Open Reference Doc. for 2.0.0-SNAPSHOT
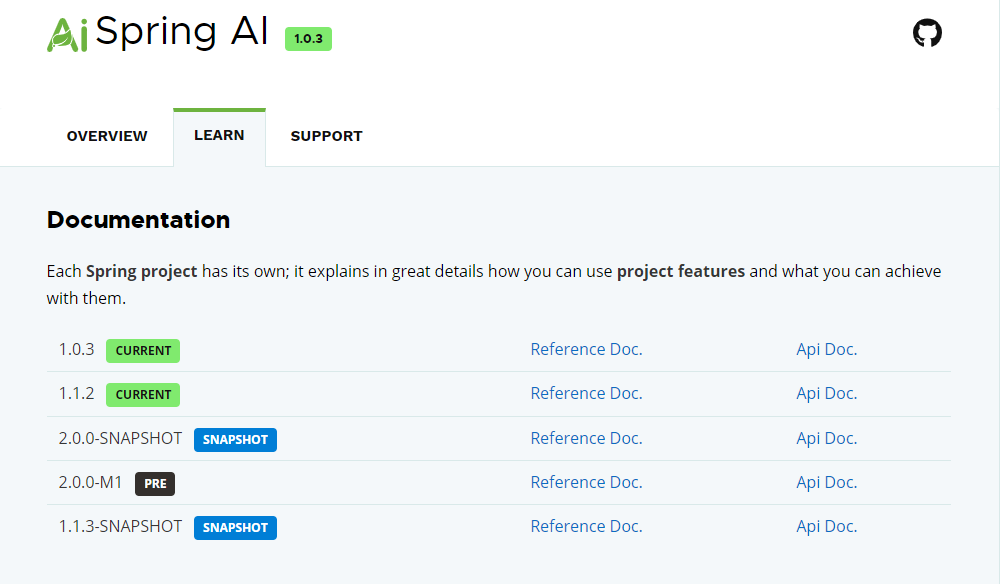Screen dimensions: 1000x584 point(586,439)
